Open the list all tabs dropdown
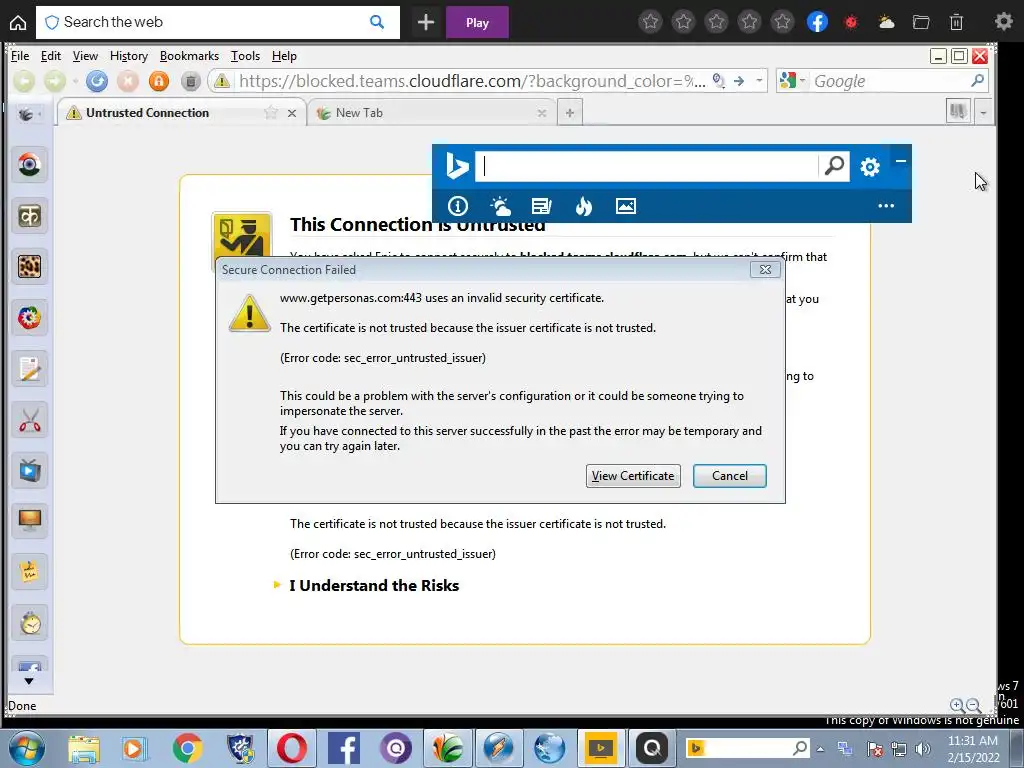 pos(983,112)
